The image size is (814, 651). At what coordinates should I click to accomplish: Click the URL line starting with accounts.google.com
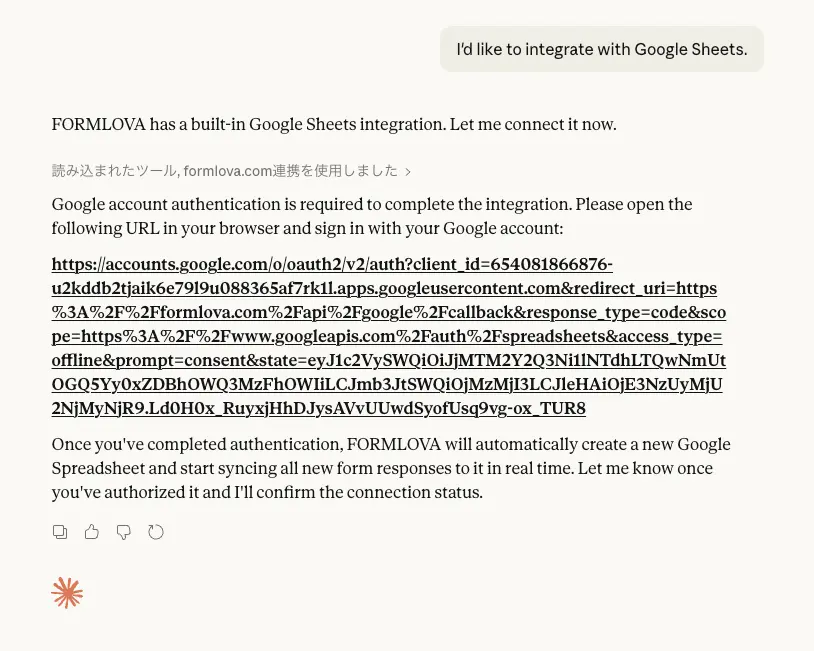pos(332,264)
